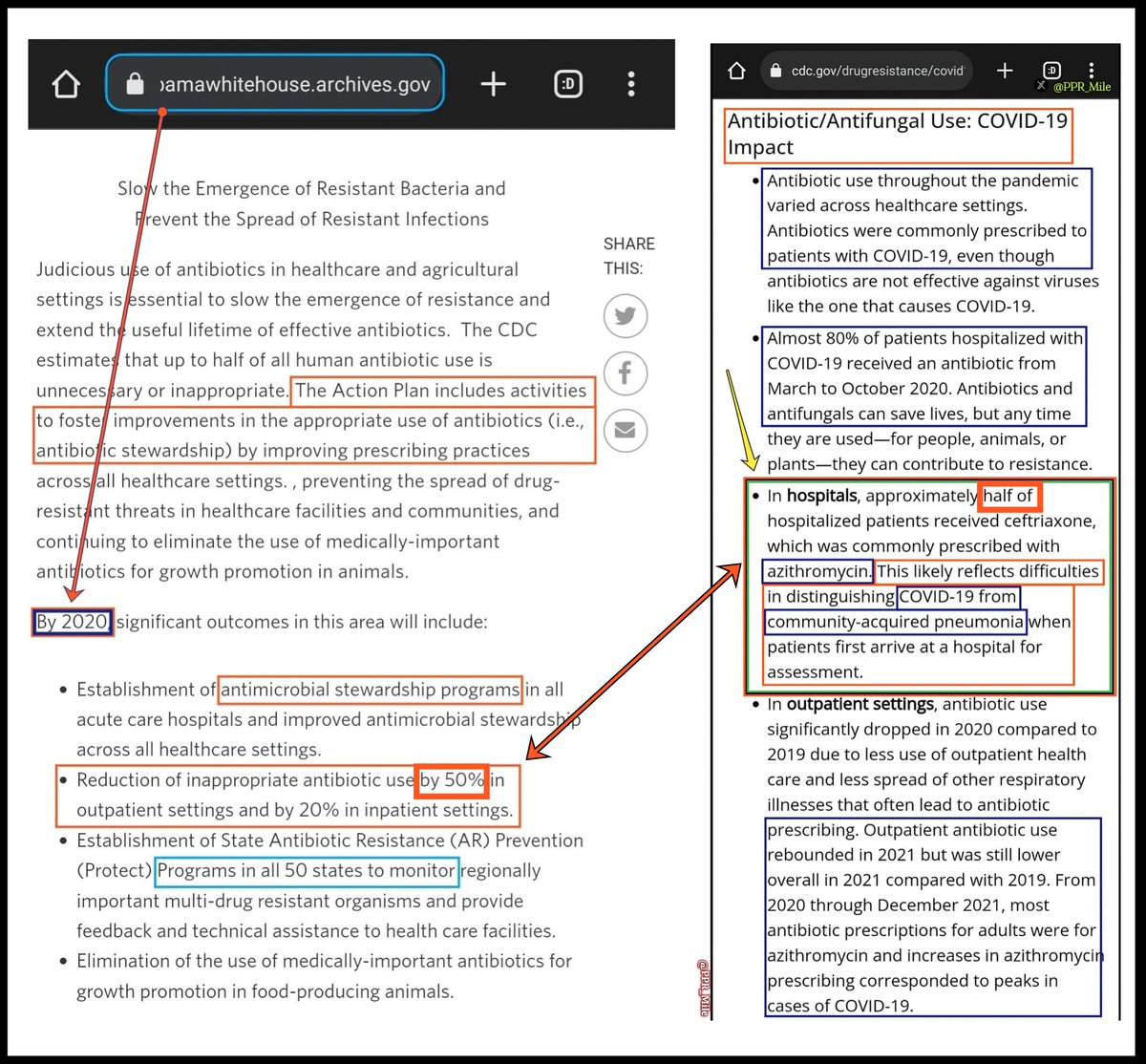Image resolution: width=1146 pixels, height=1064 pixels.
Task: Open a new tab in cdc.gov browser
Action: point(1005,71)
